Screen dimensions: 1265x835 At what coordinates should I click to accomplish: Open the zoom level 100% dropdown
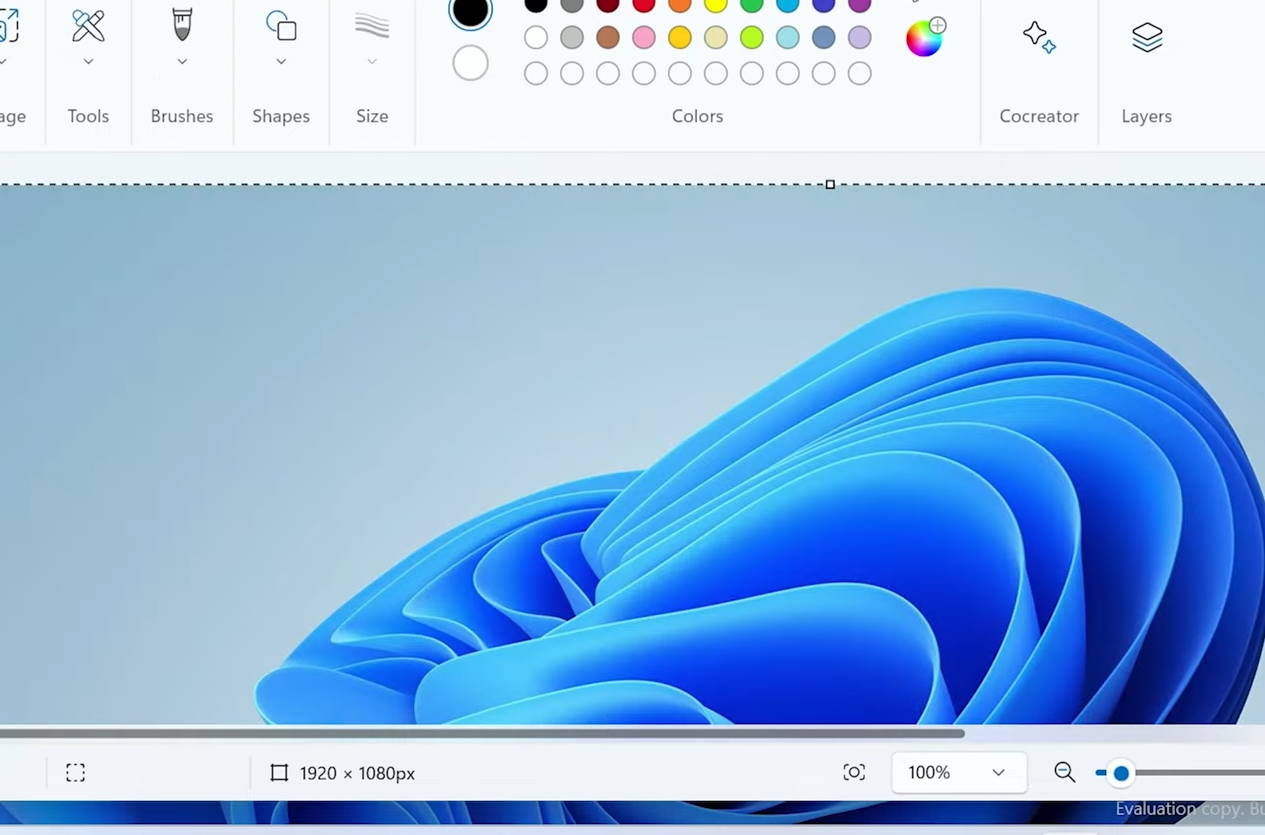tap(957, 772)
